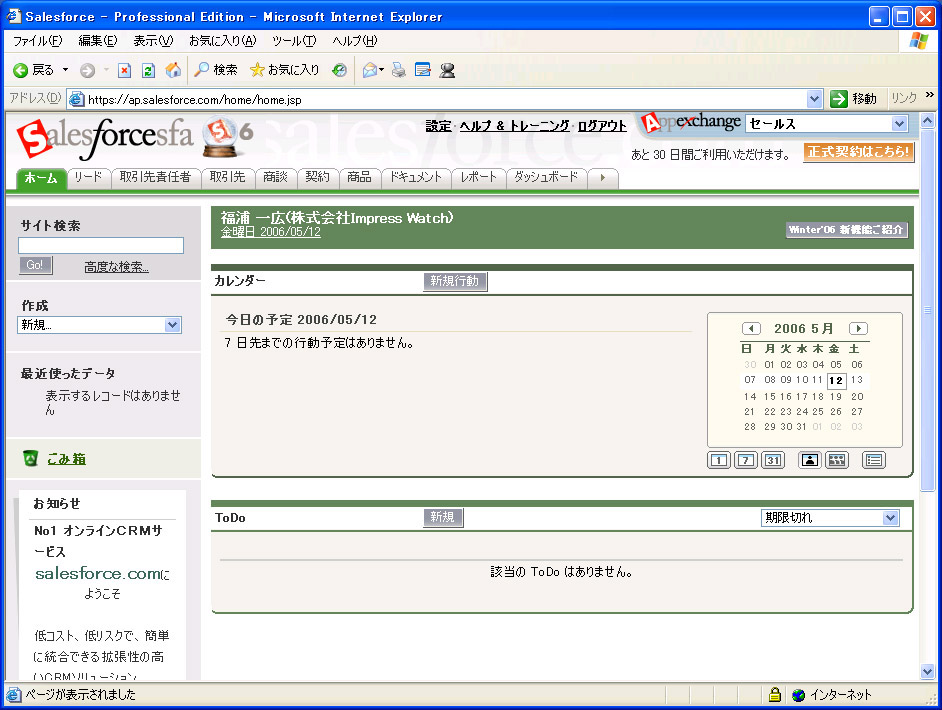
Task: Click the security lock status bar icon
Action: pyautogui.click(x=775, y=695)
